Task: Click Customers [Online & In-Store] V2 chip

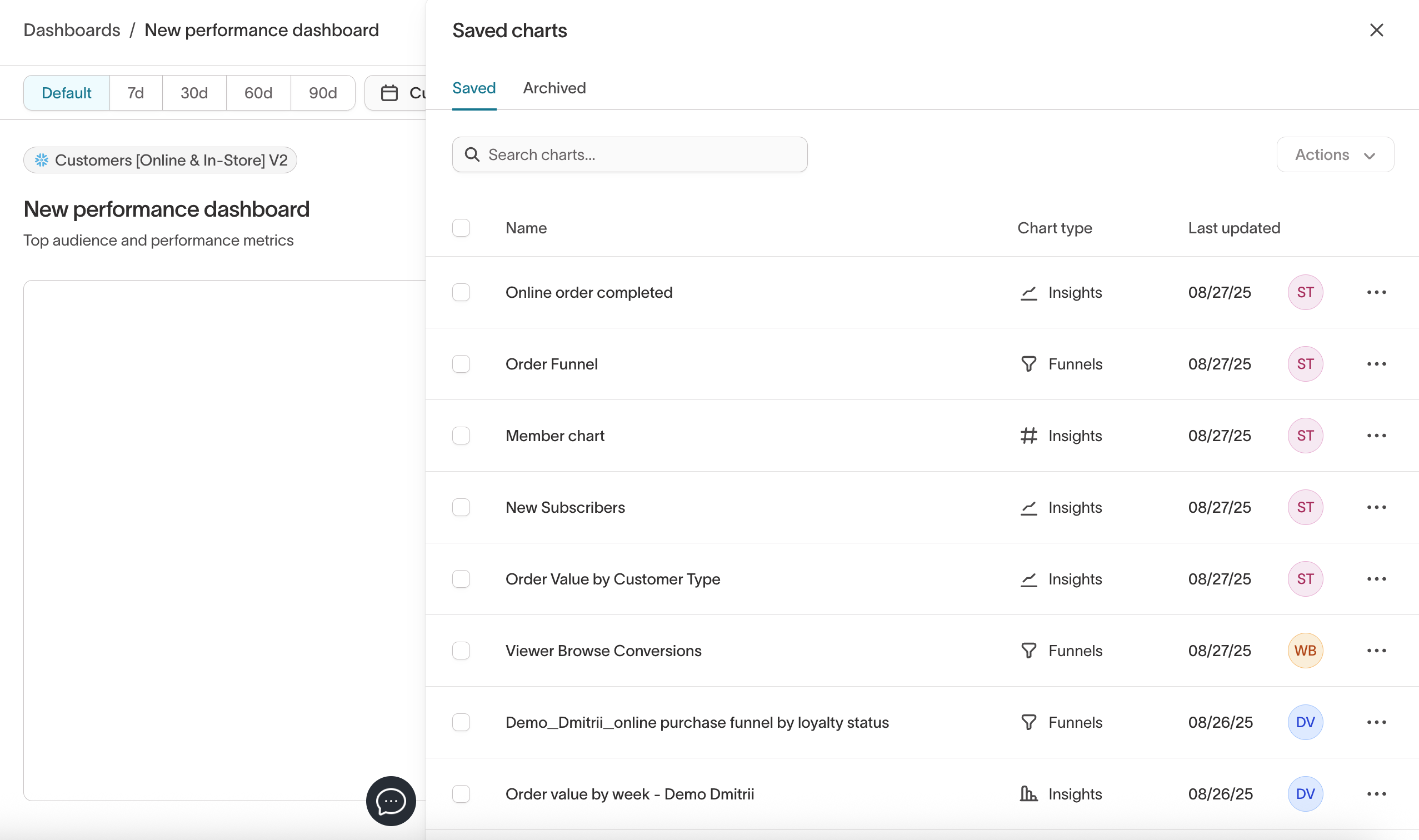Action: point(160,160)
